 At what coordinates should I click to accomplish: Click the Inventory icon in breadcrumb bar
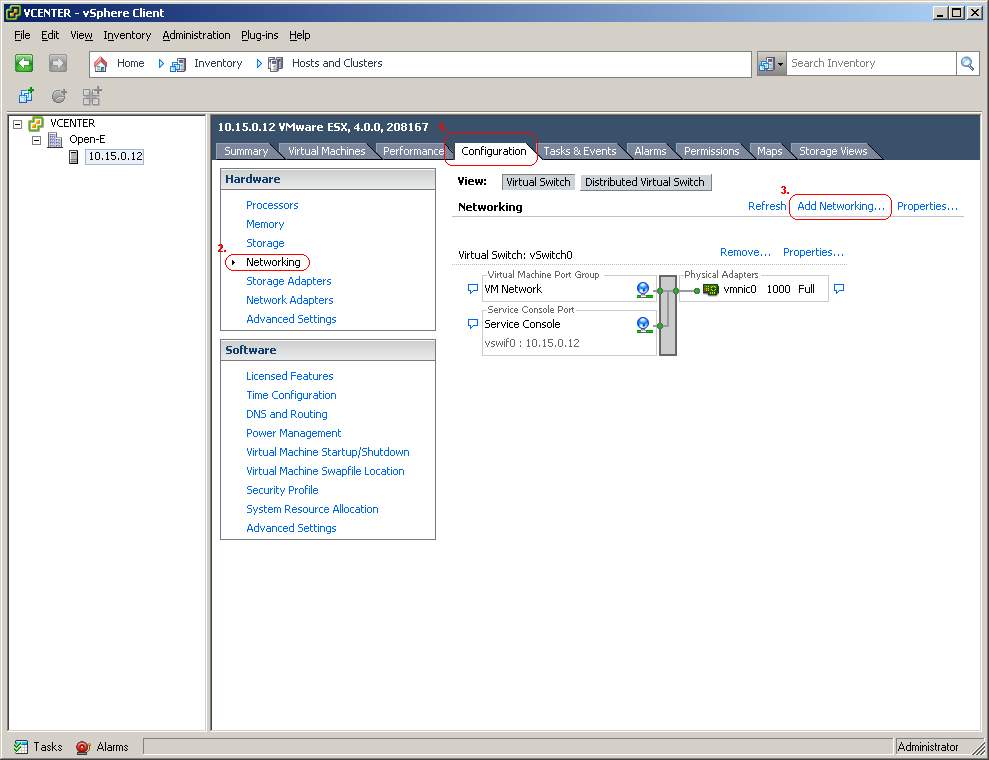178,64
